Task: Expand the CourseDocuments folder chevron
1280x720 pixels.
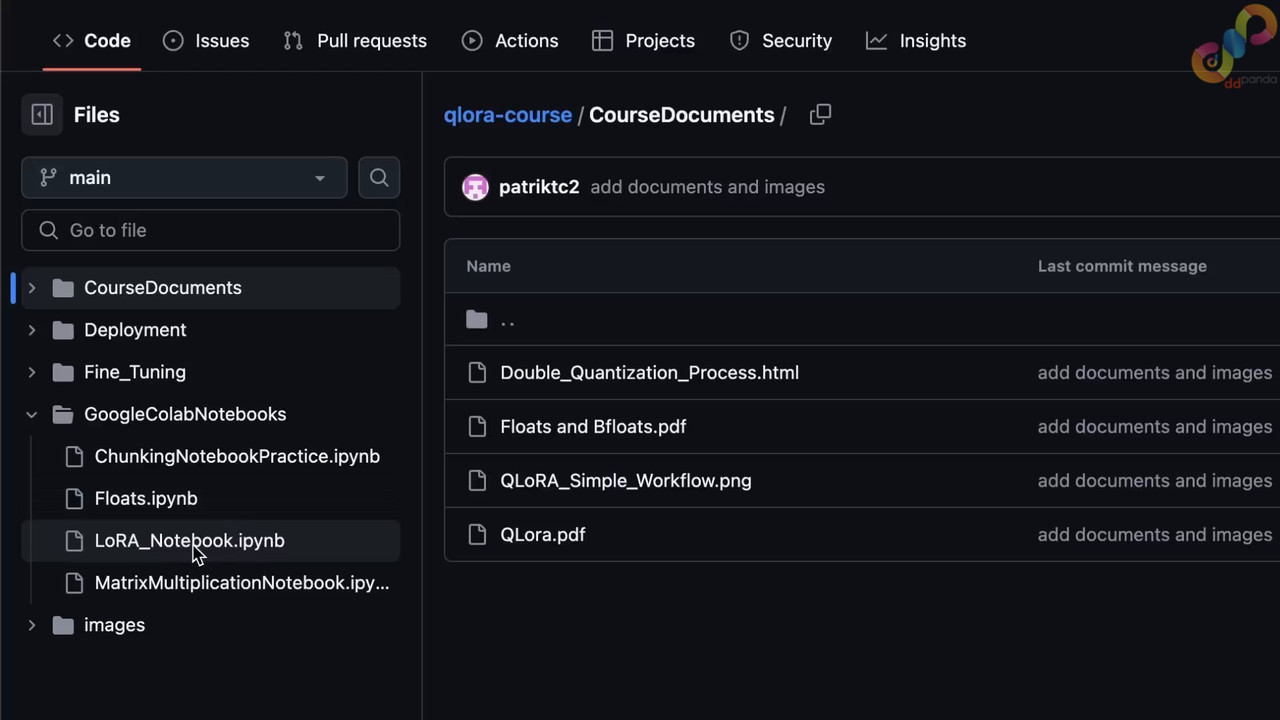Action: tap(31, 288)
